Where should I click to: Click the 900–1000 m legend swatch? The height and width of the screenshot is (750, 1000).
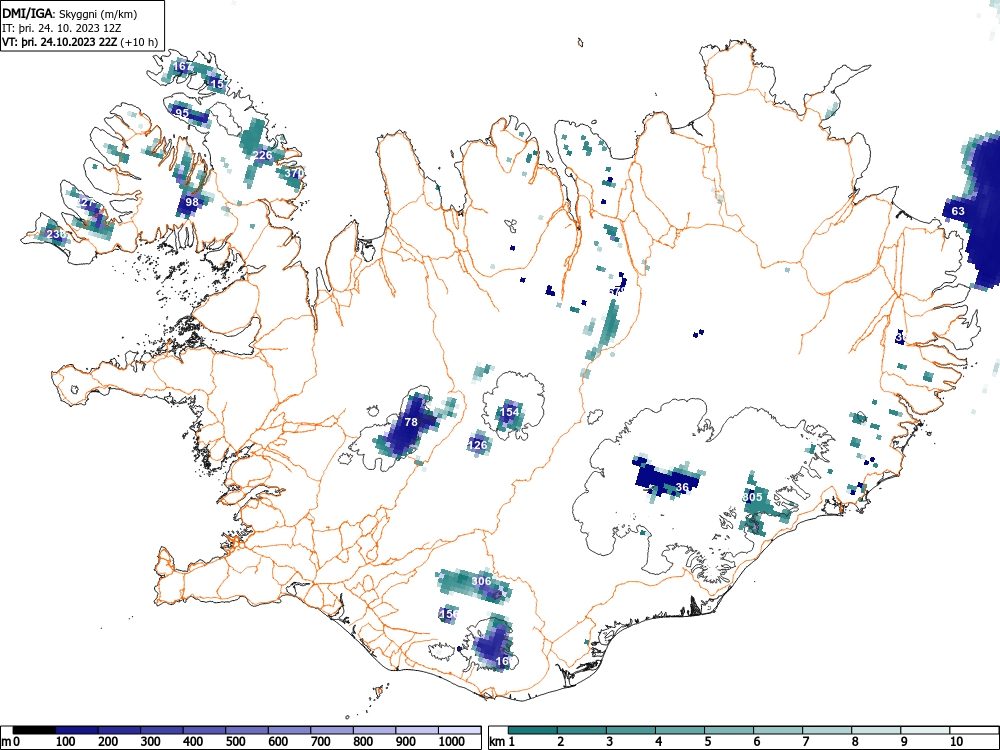(417, 730)
